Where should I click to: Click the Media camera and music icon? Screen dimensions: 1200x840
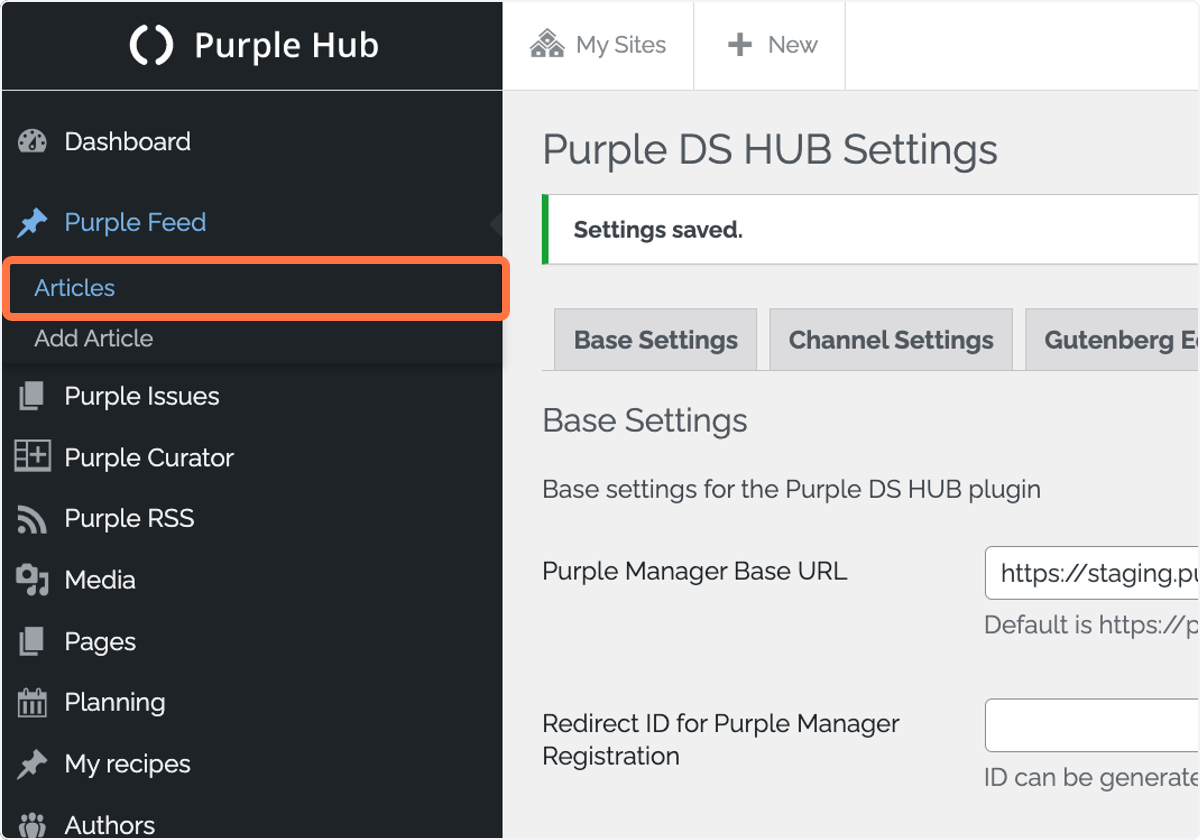(32, 580)
